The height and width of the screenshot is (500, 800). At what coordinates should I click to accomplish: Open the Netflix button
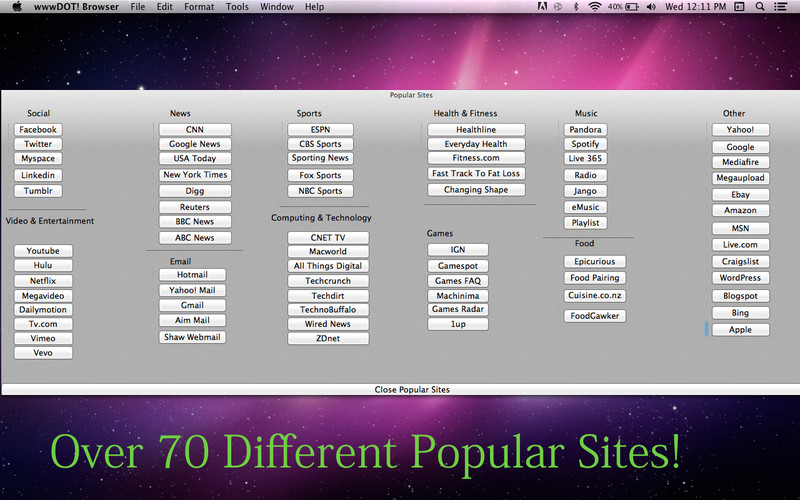pos(43,281)
